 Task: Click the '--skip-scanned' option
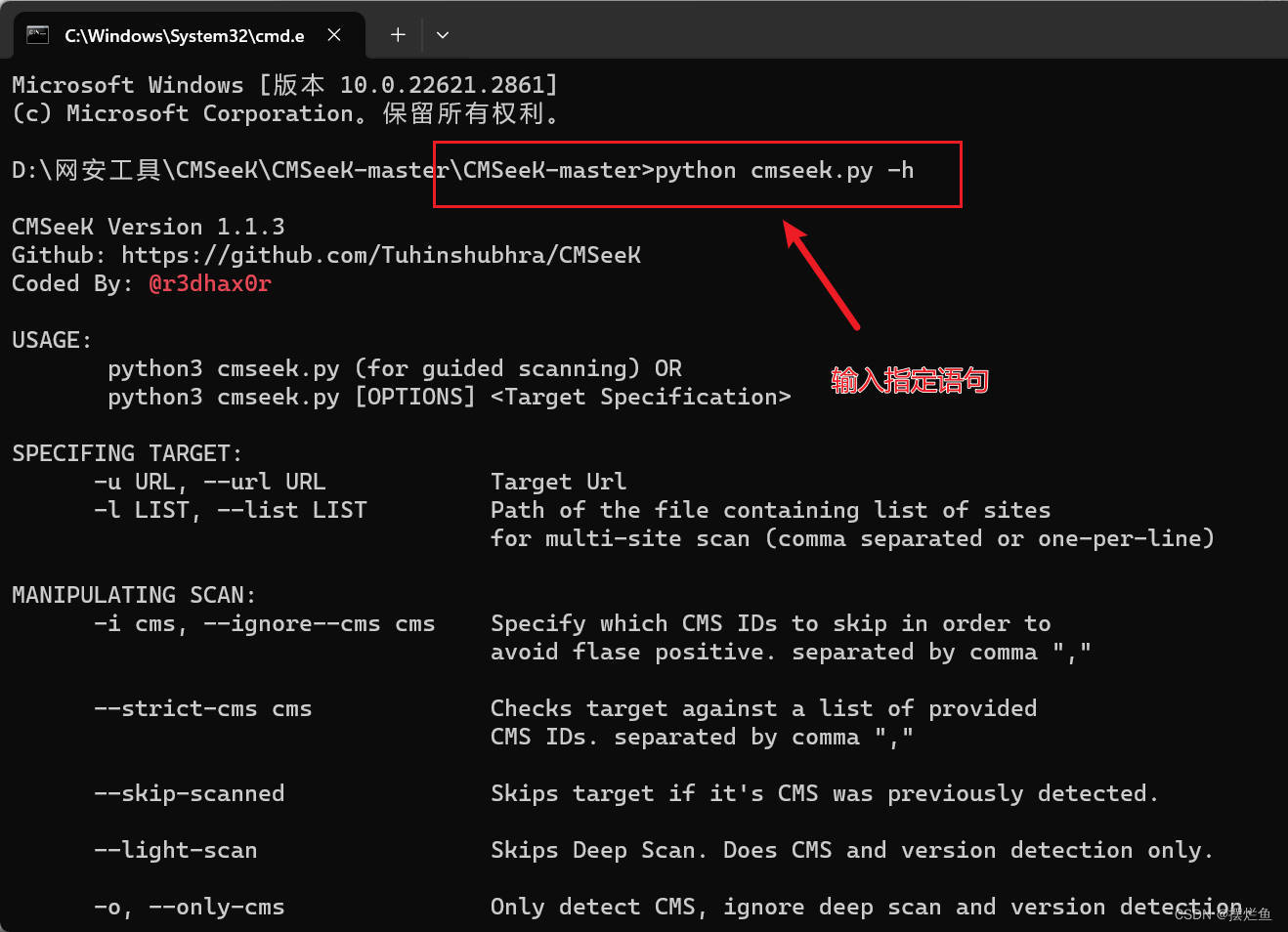(x=190, y=793)
